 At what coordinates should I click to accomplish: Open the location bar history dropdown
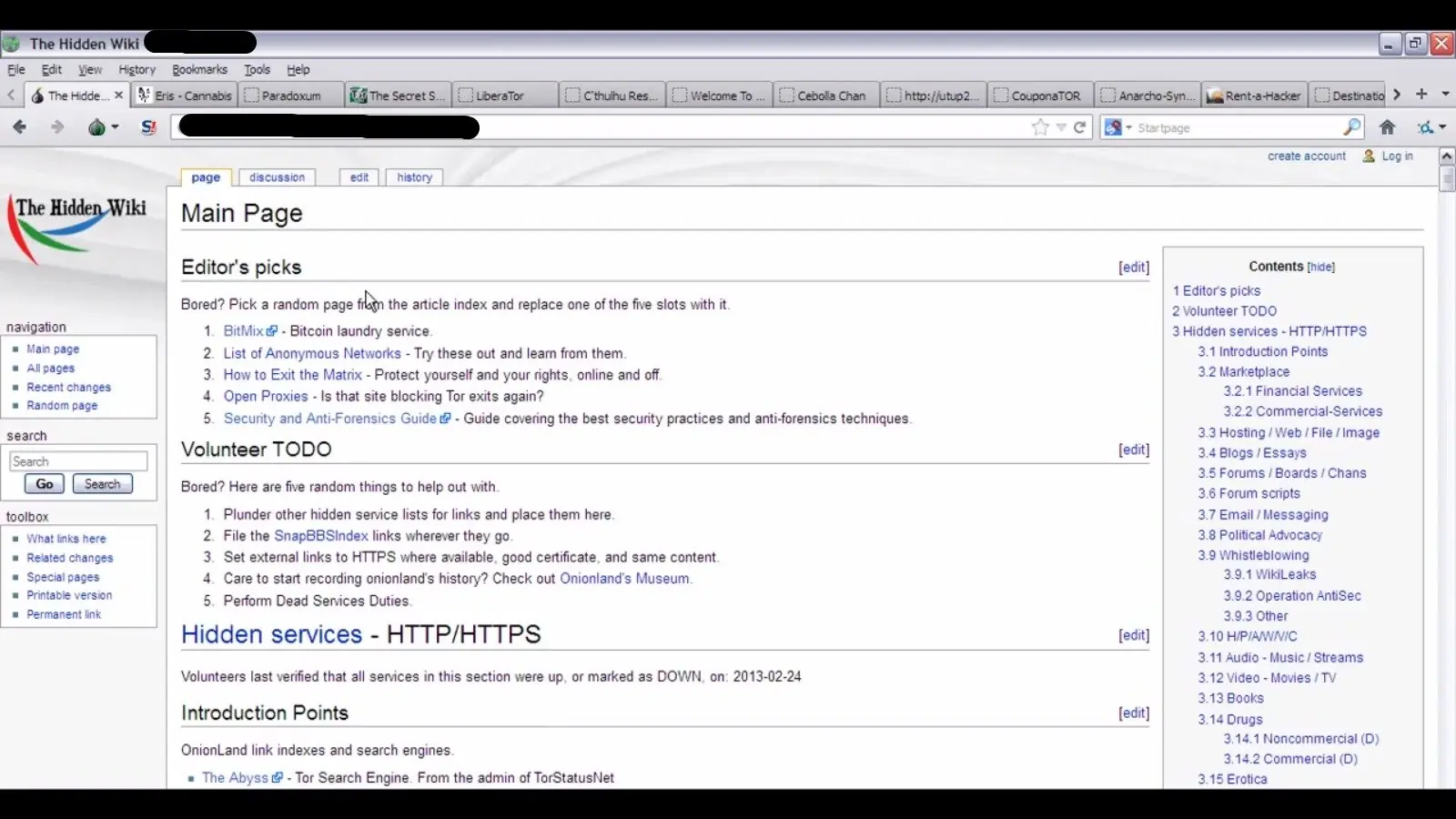pos(1061,127)
